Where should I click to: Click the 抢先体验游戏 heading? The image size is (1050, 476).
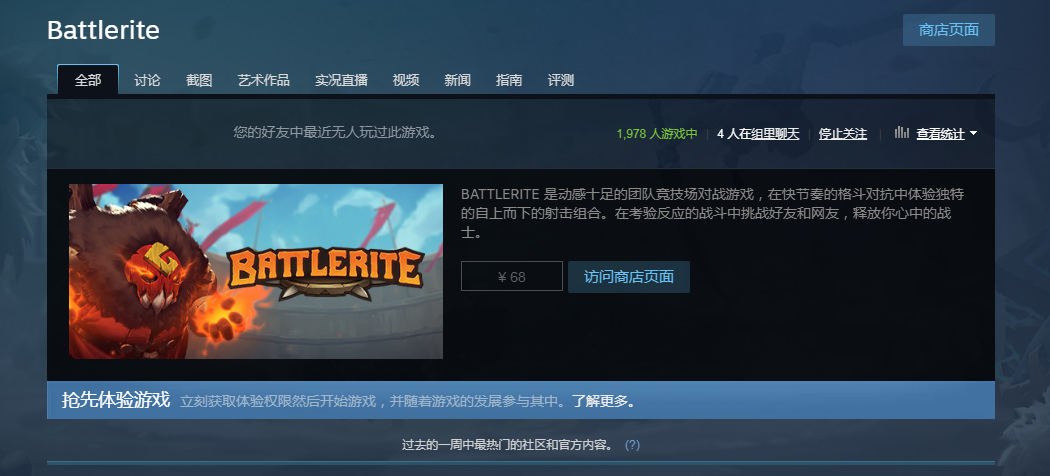pyautogui.click(x=116, y=400)
